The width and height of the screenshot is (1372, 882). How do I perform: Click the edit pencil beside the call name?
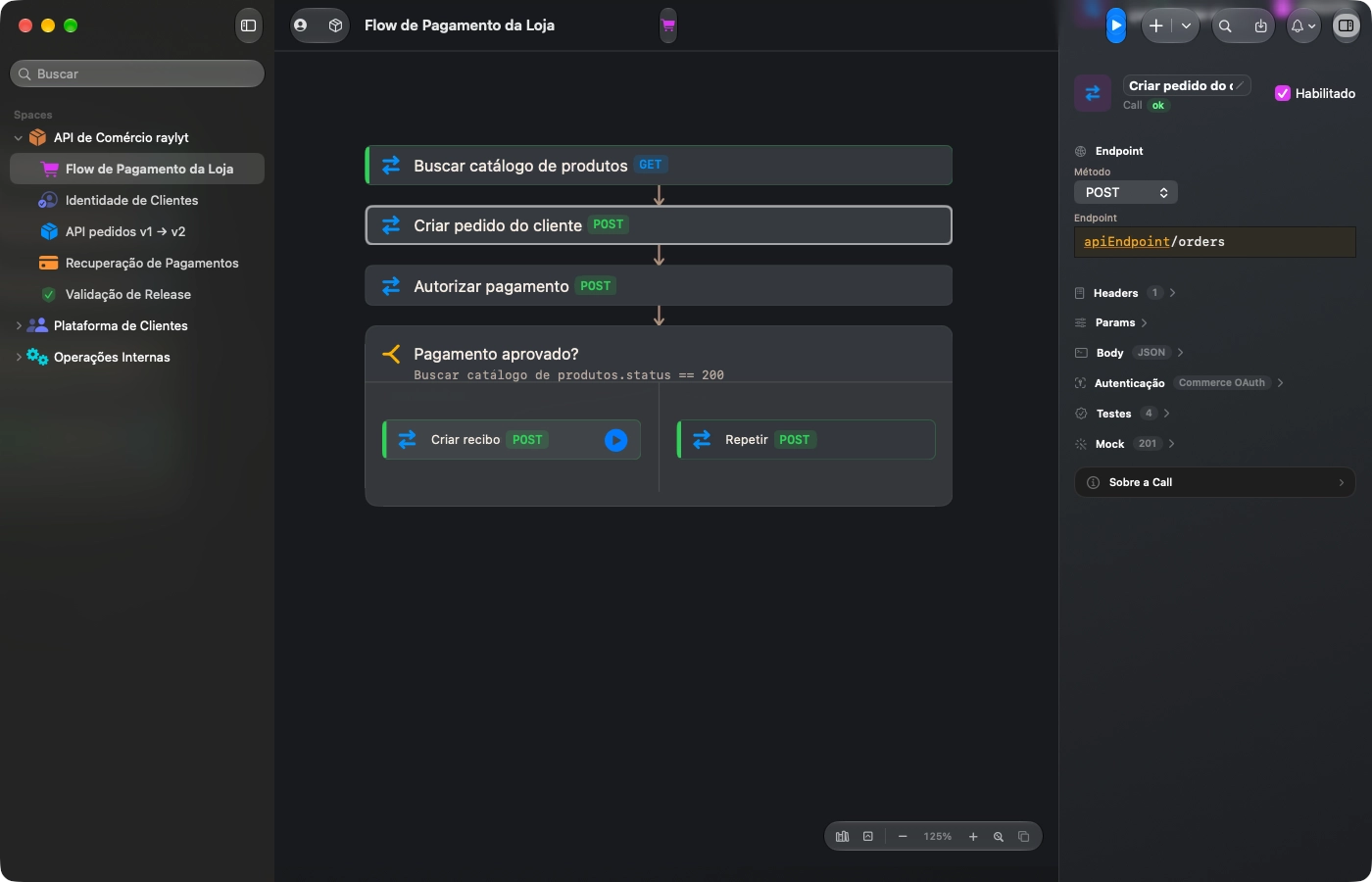pos(1240,85)
